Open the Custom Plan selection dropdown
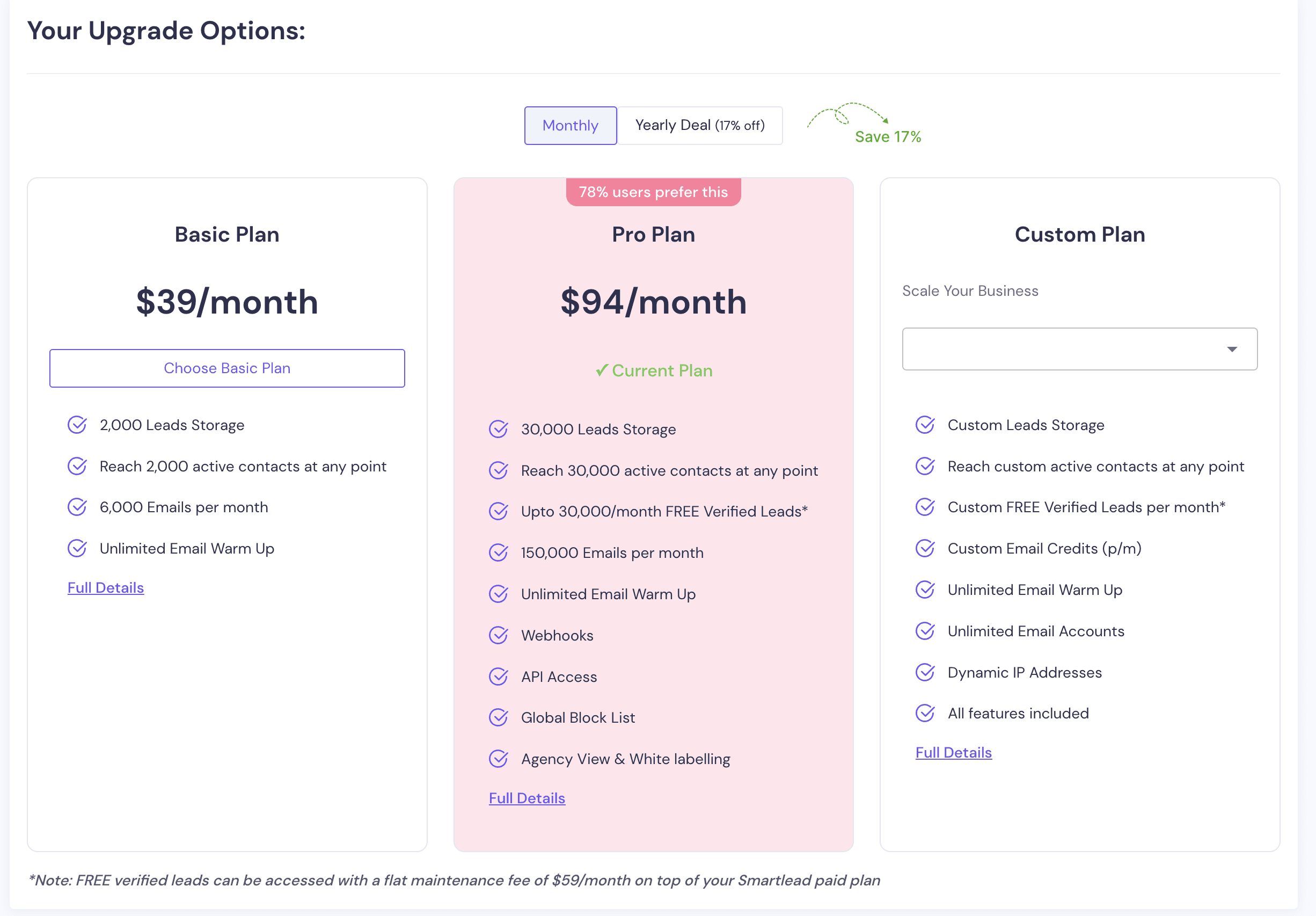This screenshot has width=1316, height=916. pyautogui.click(x=1079, y=348)
